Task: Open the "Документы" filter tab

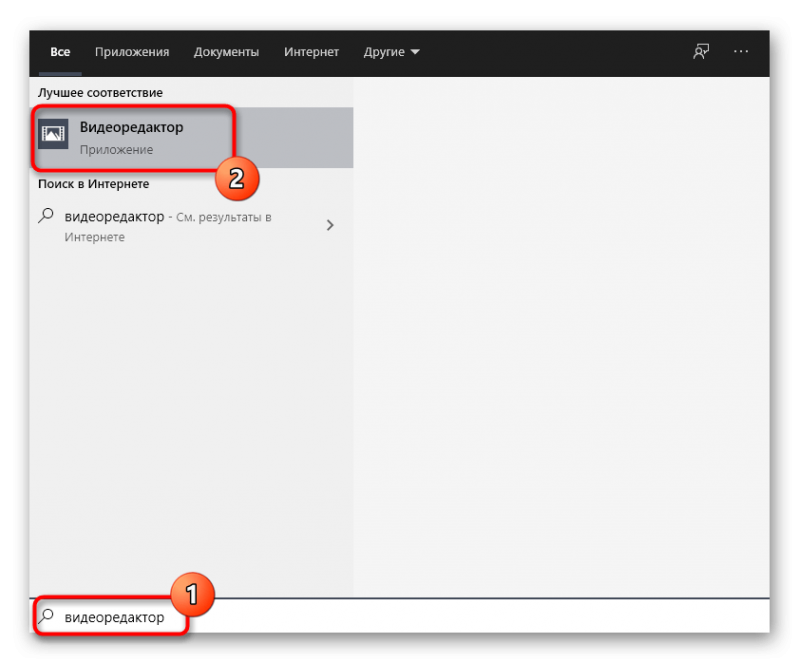Action: point(226,52)
